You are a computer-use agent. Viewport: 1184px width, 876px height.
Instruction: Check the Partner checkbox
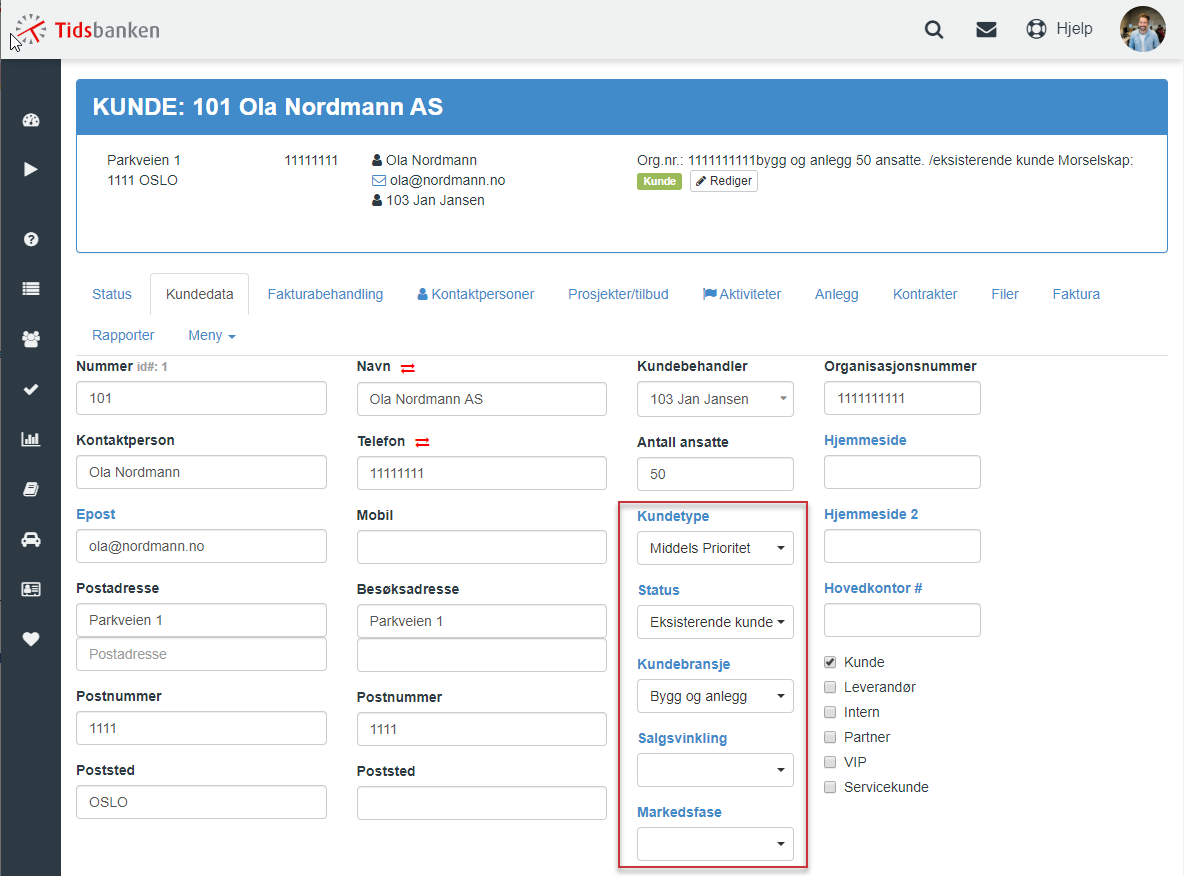[830, 737]
